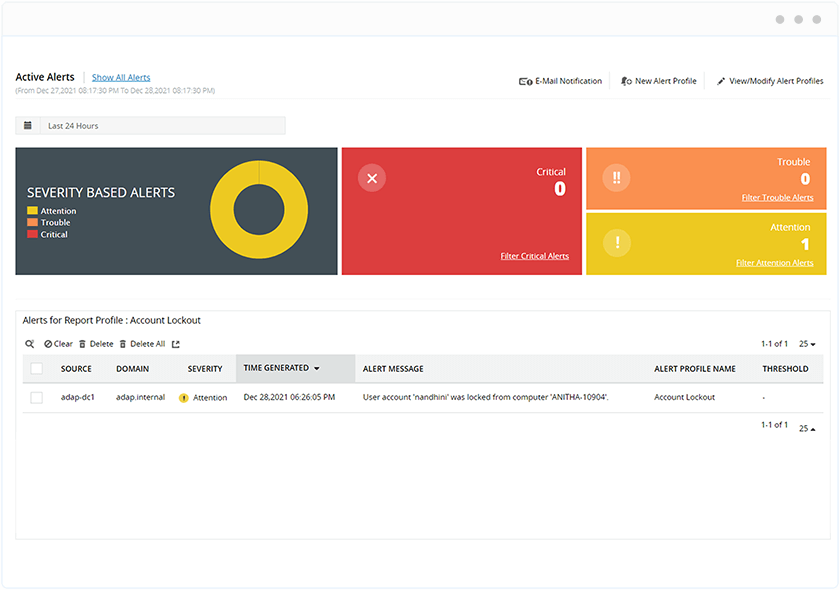
Task: Click Filter Attention Alerts link
Action: click(775, 263)
